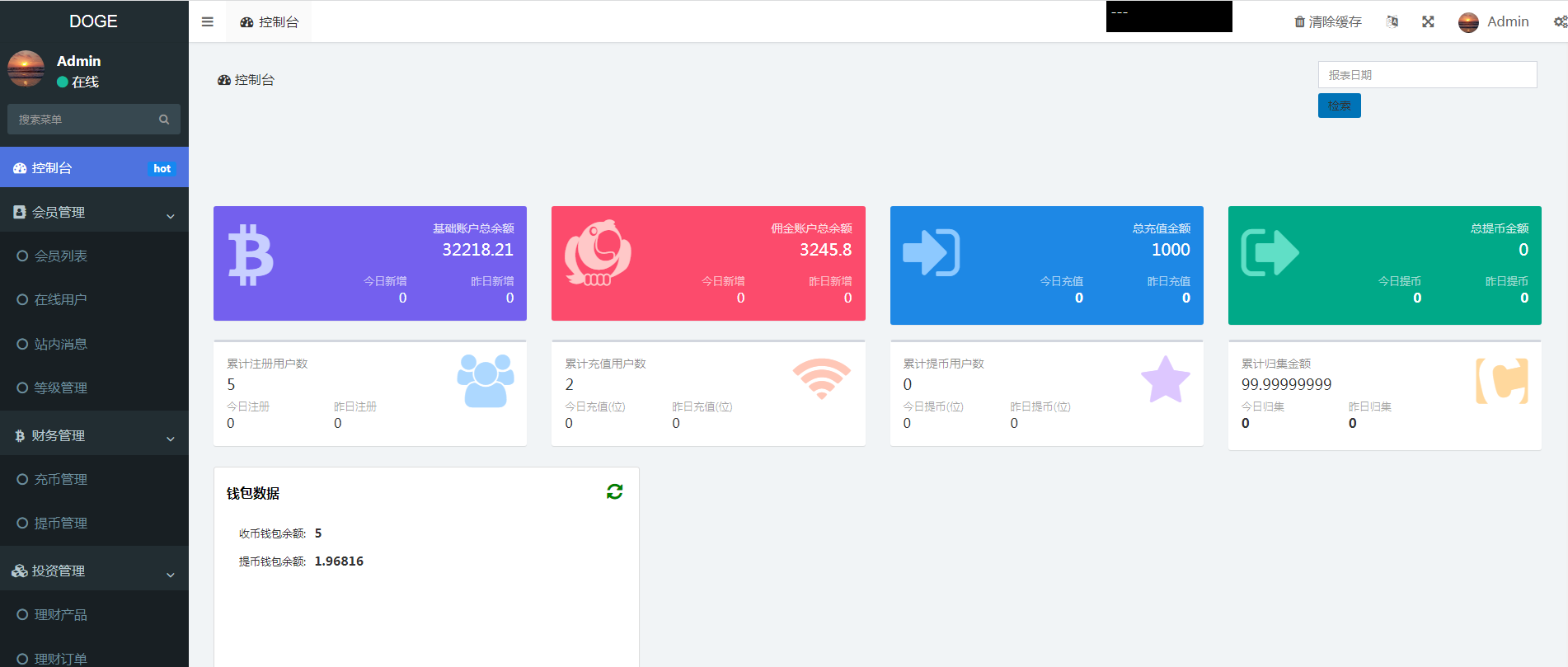Click the 钱包数据 panel title

coord(253,493)
